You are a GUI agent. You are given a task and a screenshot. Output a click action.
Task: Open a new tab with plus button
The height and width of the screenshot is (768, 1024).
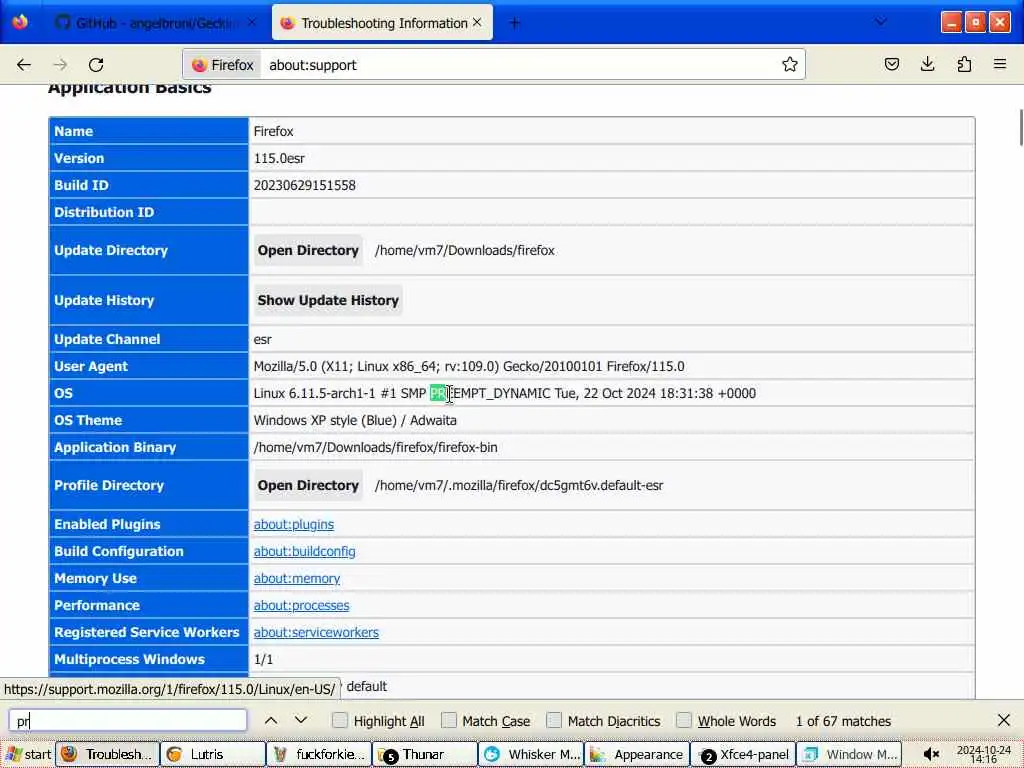point(515,23)
